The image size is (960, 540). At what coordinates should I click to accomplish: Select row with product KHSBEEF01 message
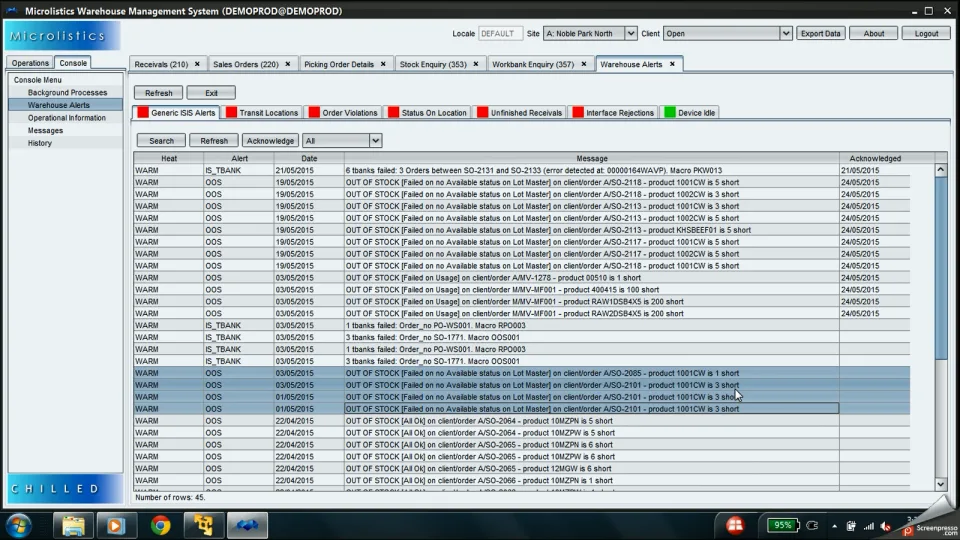522,230
